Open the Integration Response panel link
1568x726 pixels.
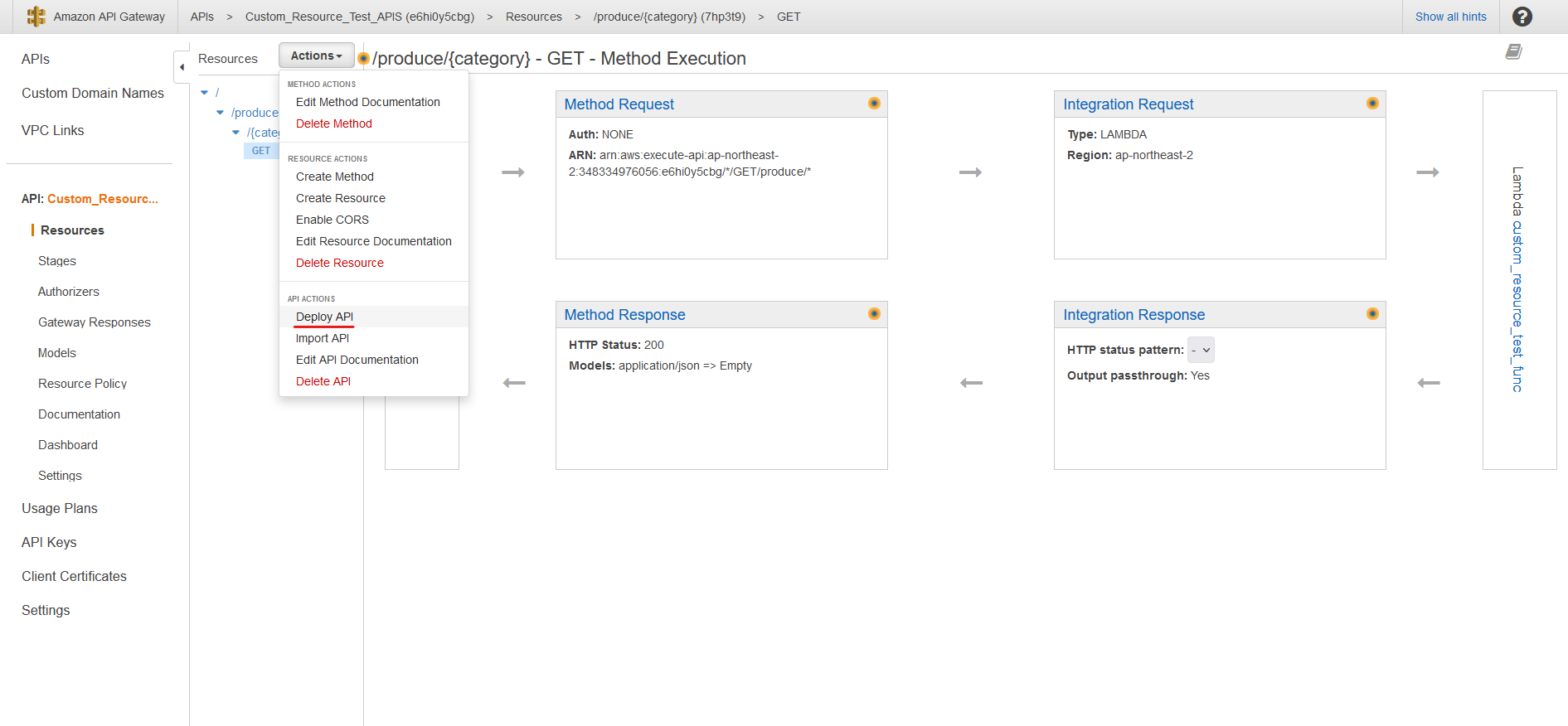(x=1134, y=315)
